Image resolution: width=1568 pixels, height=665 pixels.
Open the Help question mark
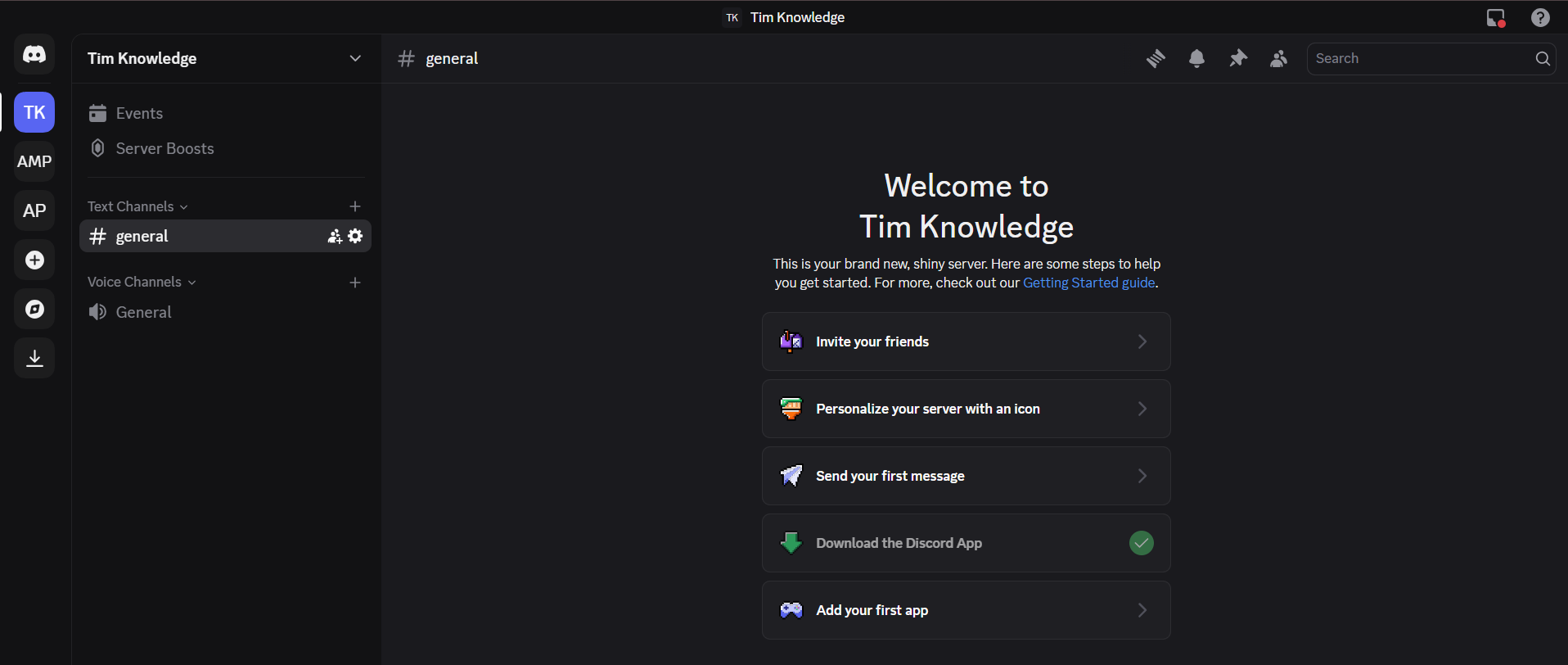coord(1540,17)
